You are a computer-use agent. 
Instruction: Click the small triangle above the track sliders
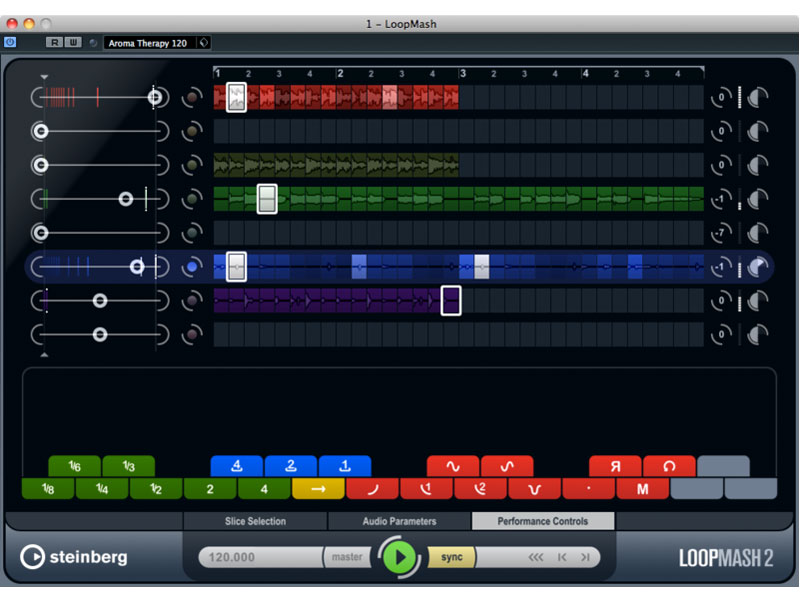44,75
